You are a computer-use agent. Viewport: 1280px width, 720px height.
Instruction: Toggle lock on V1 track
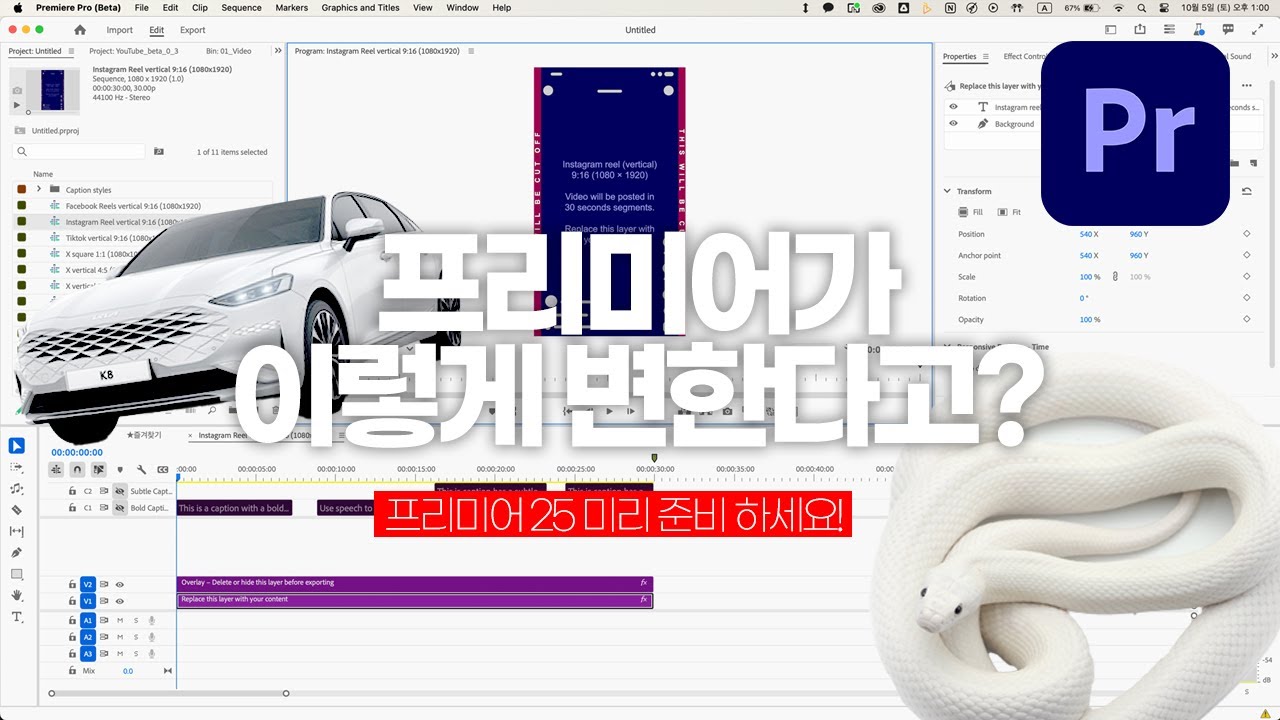click(72, 601)
